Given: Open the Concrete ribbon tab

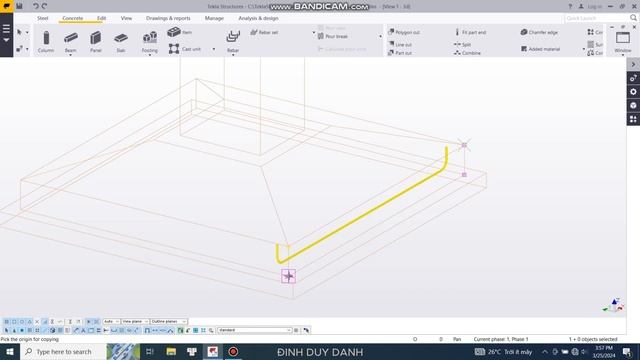Looking at the screenshot, I should coord(73,18).
